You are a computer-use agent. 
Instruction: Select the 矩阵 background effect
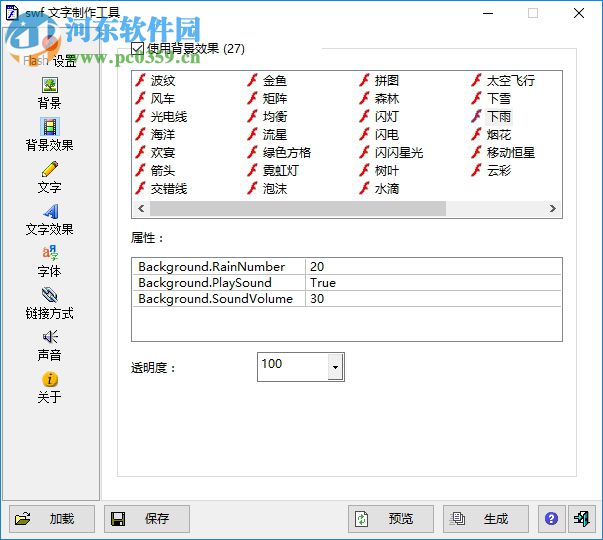point(268,98)
